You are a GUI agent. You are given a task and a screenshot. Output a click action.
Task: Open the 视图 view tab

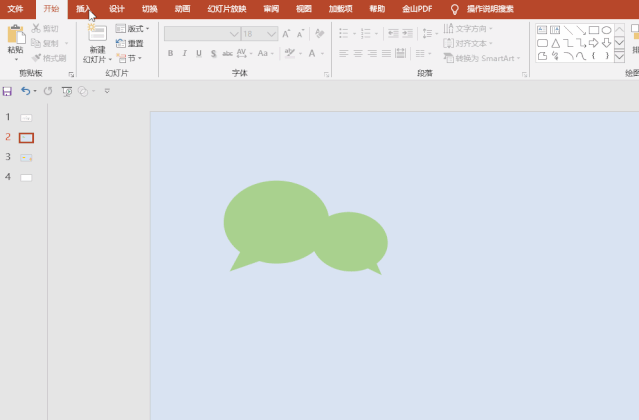[x=304, y=9]
